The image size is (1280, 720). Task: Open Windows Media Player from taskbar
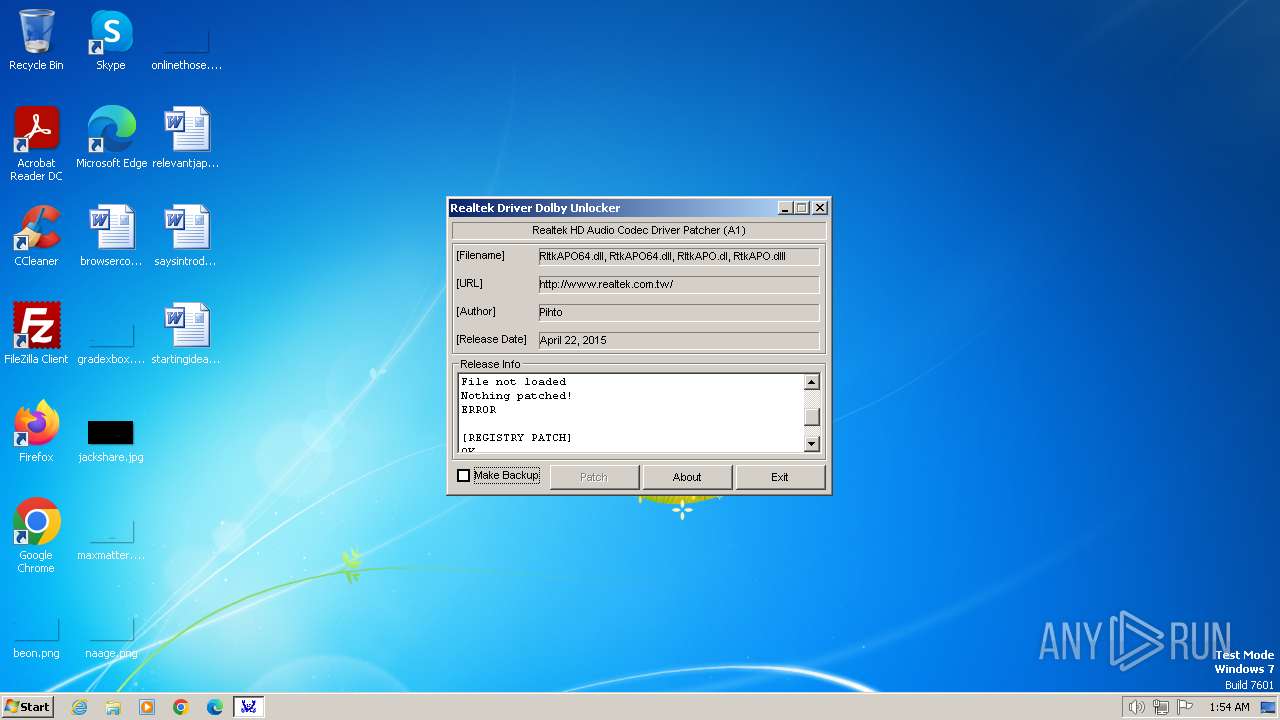147,707
